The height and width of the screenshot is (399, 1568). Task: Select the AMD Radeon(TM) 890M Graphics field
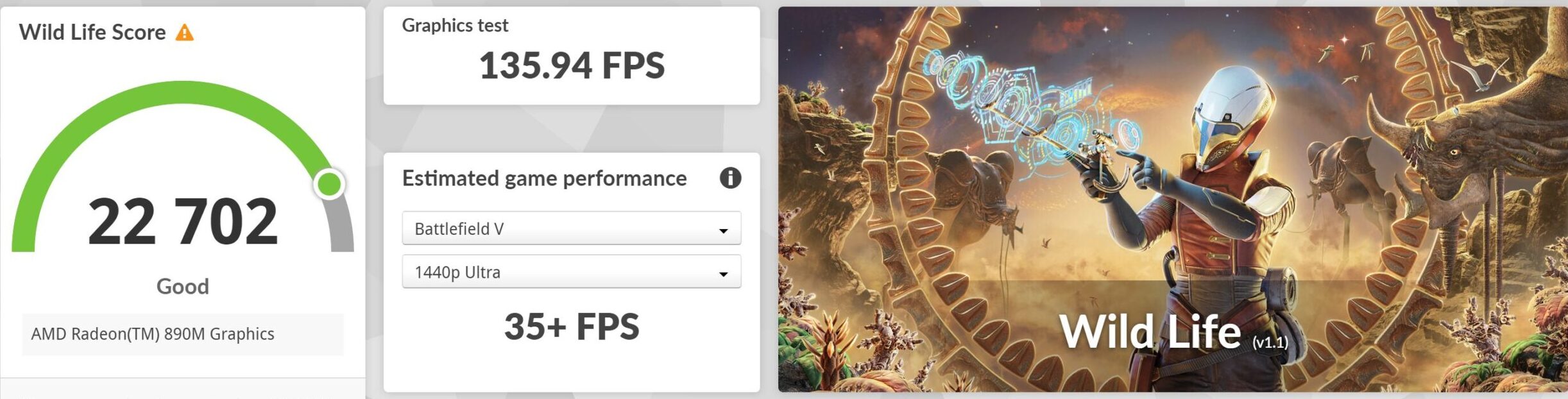[x=183, y=334]
